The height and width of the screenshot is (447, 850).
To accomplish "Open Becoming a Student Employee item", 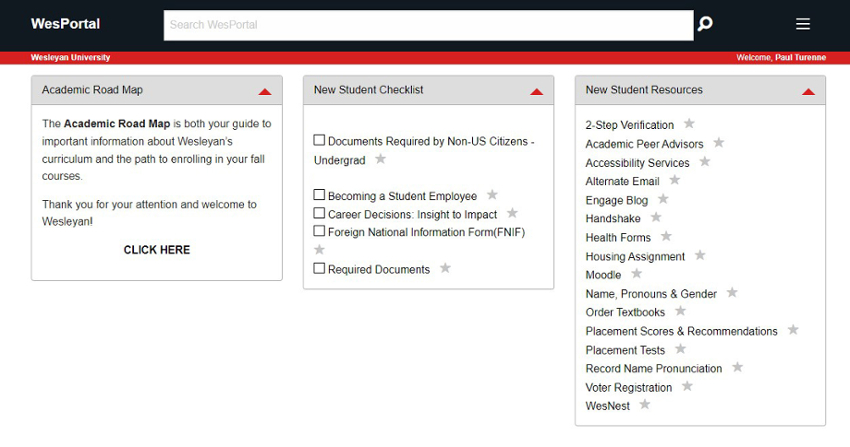I will point(402,196).
